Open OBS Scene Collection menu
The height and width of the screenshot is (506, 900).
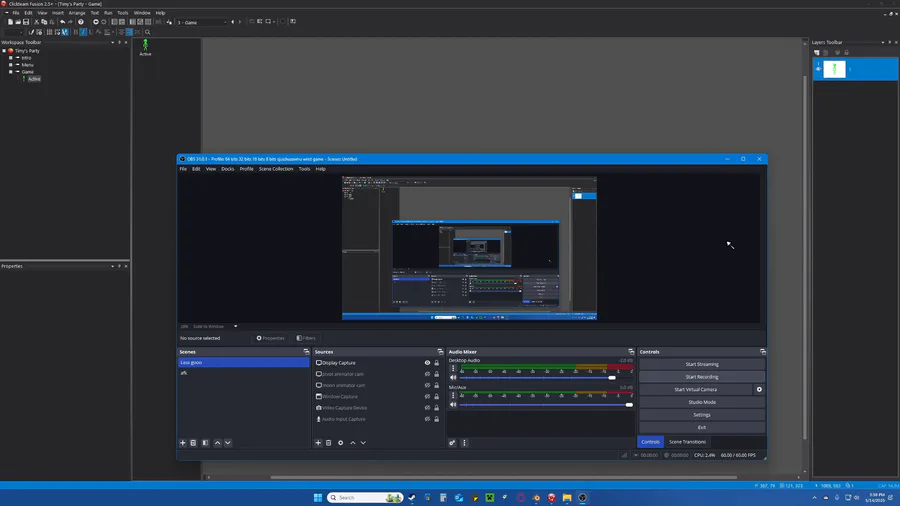click(x=276, y=169)
